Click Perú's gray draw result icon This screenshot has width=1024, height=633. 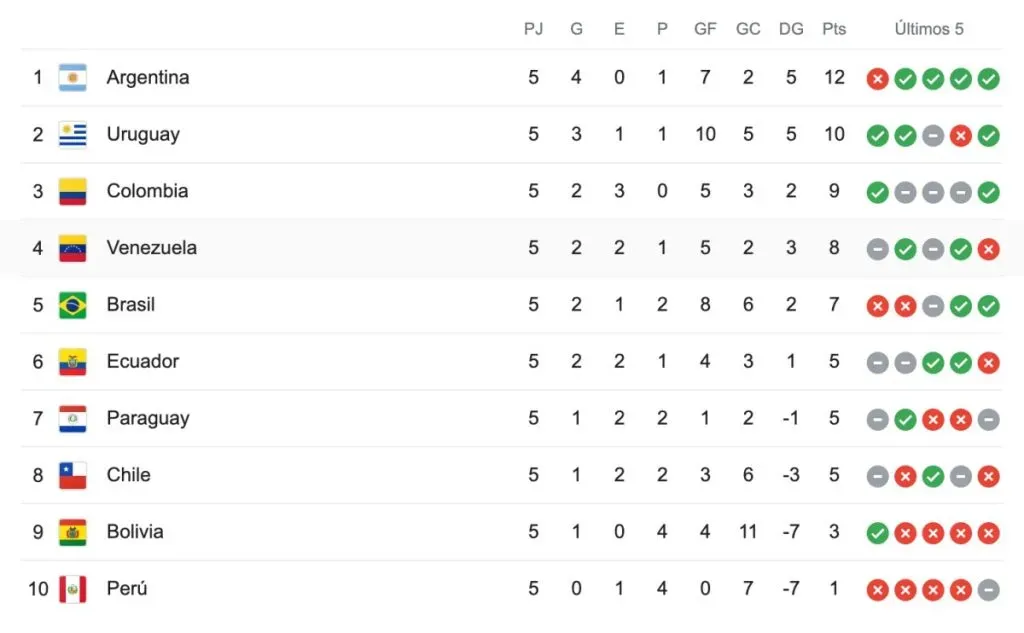(988, 590)
